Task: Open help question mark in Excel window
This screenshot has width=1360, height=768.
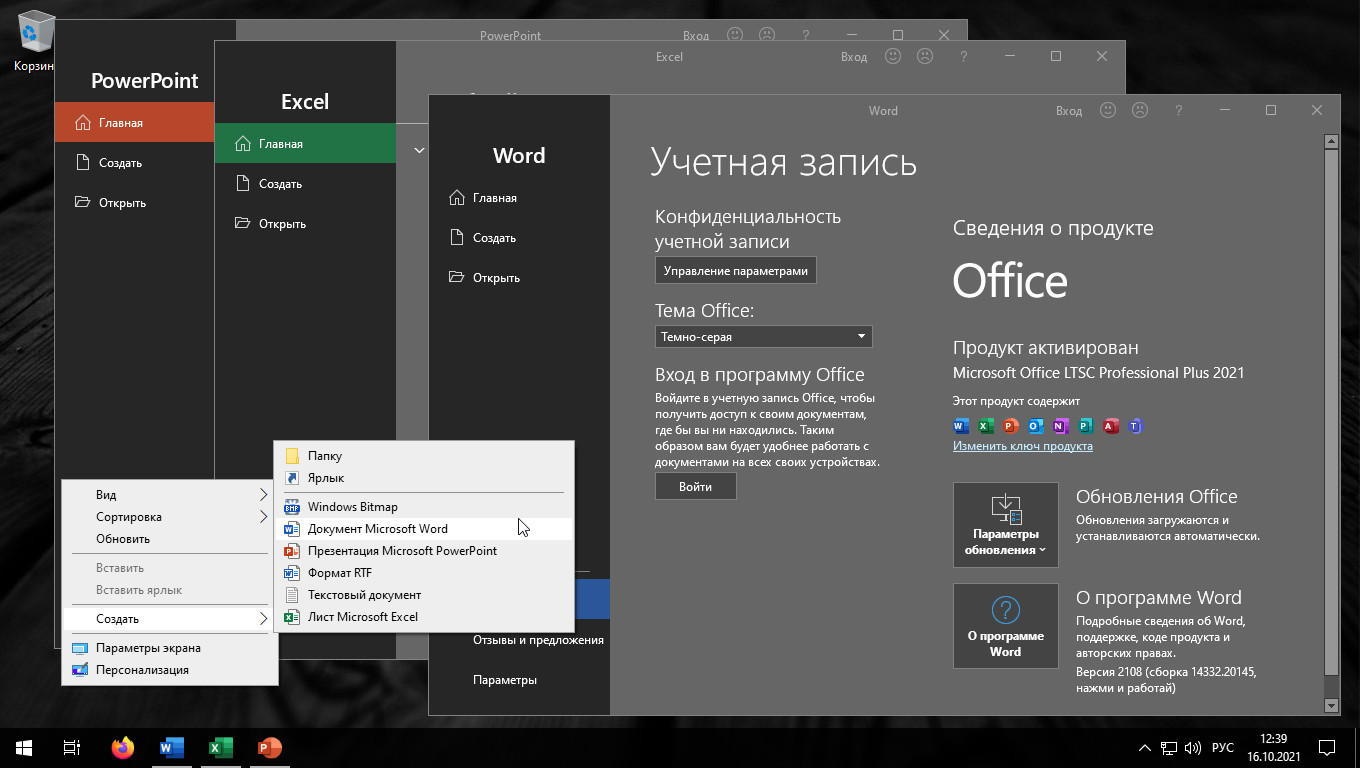Action: point(963,56)
